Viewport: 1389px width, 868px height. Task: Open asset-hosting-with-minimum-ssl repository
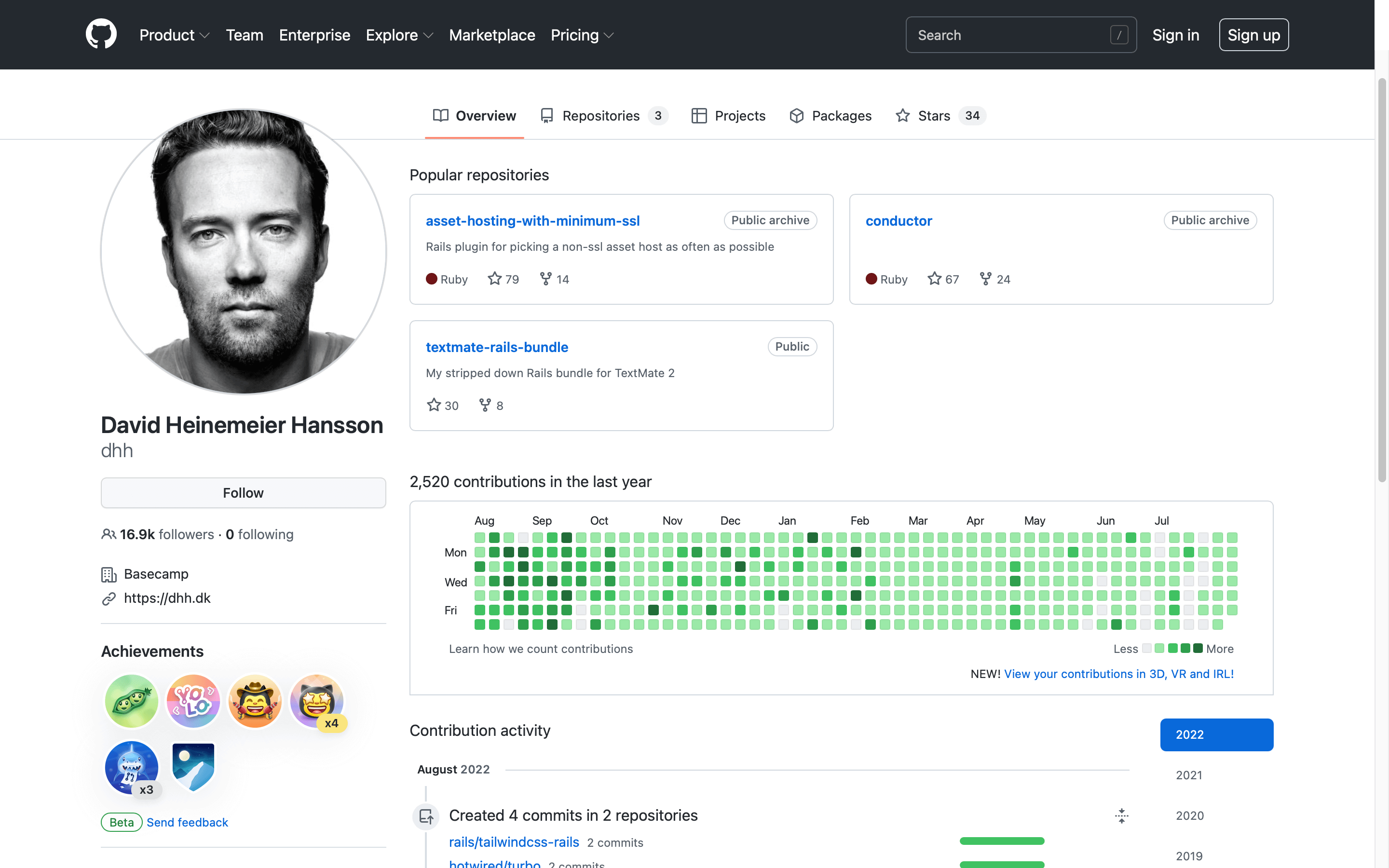click(533, 220)
